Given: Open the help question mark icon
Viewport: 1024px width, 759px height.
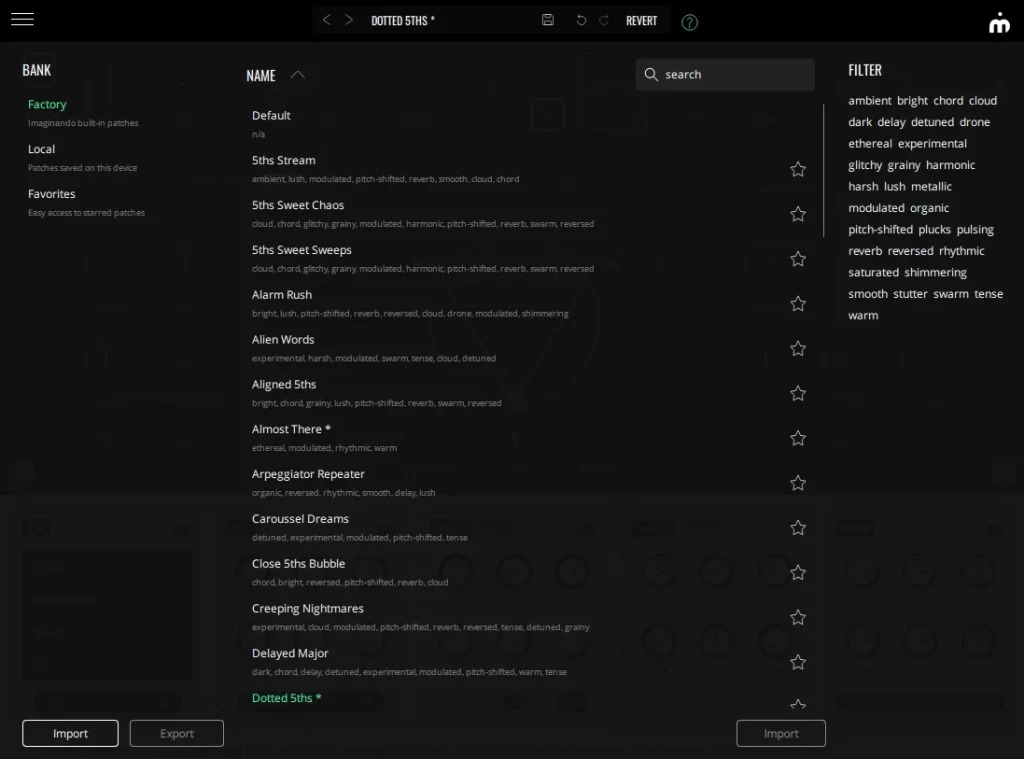Looking at the screenshot, I should 690,22.
